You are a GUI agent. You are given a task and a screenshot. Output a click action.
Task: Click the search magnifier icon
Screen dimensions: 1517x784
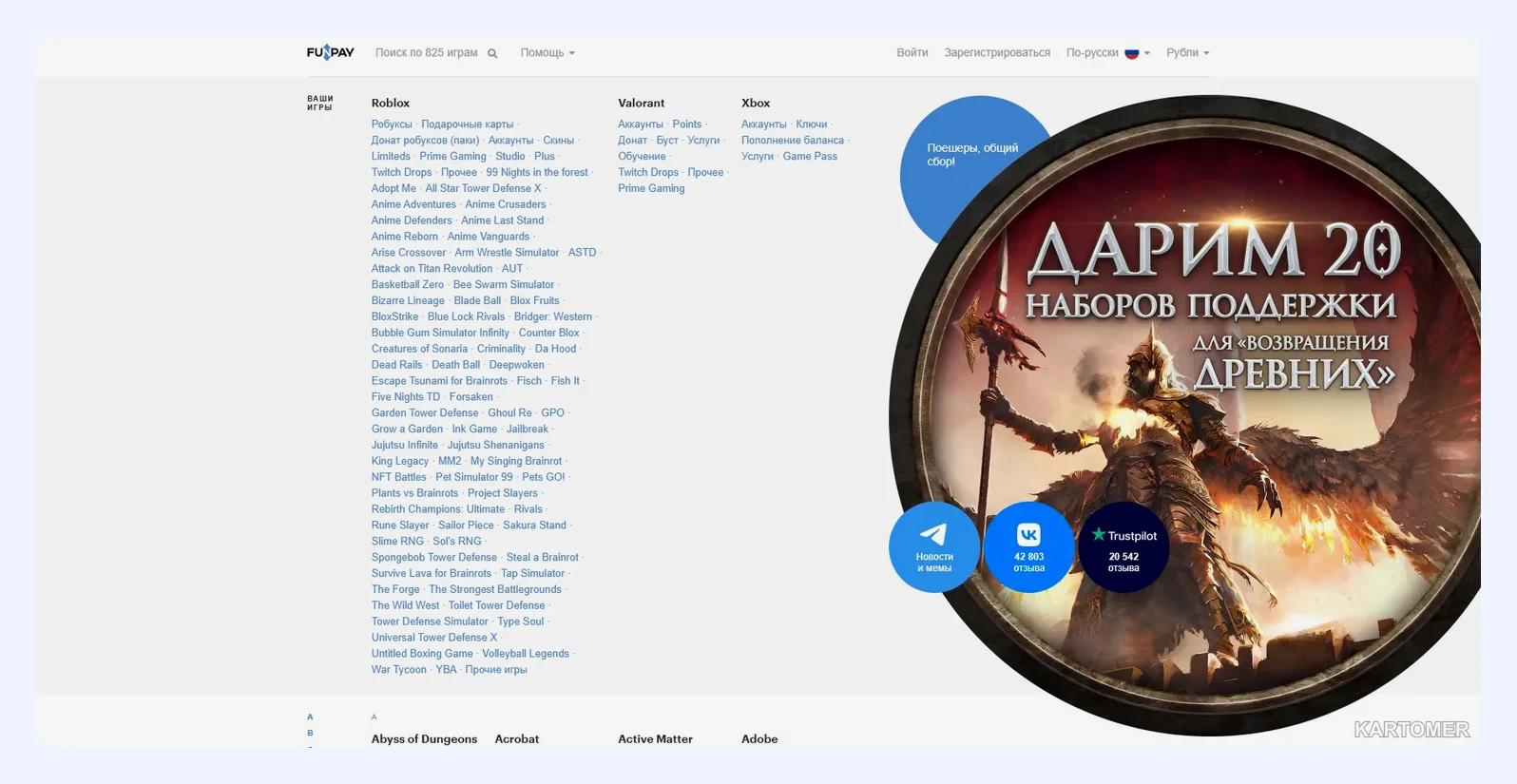[492, 53]
